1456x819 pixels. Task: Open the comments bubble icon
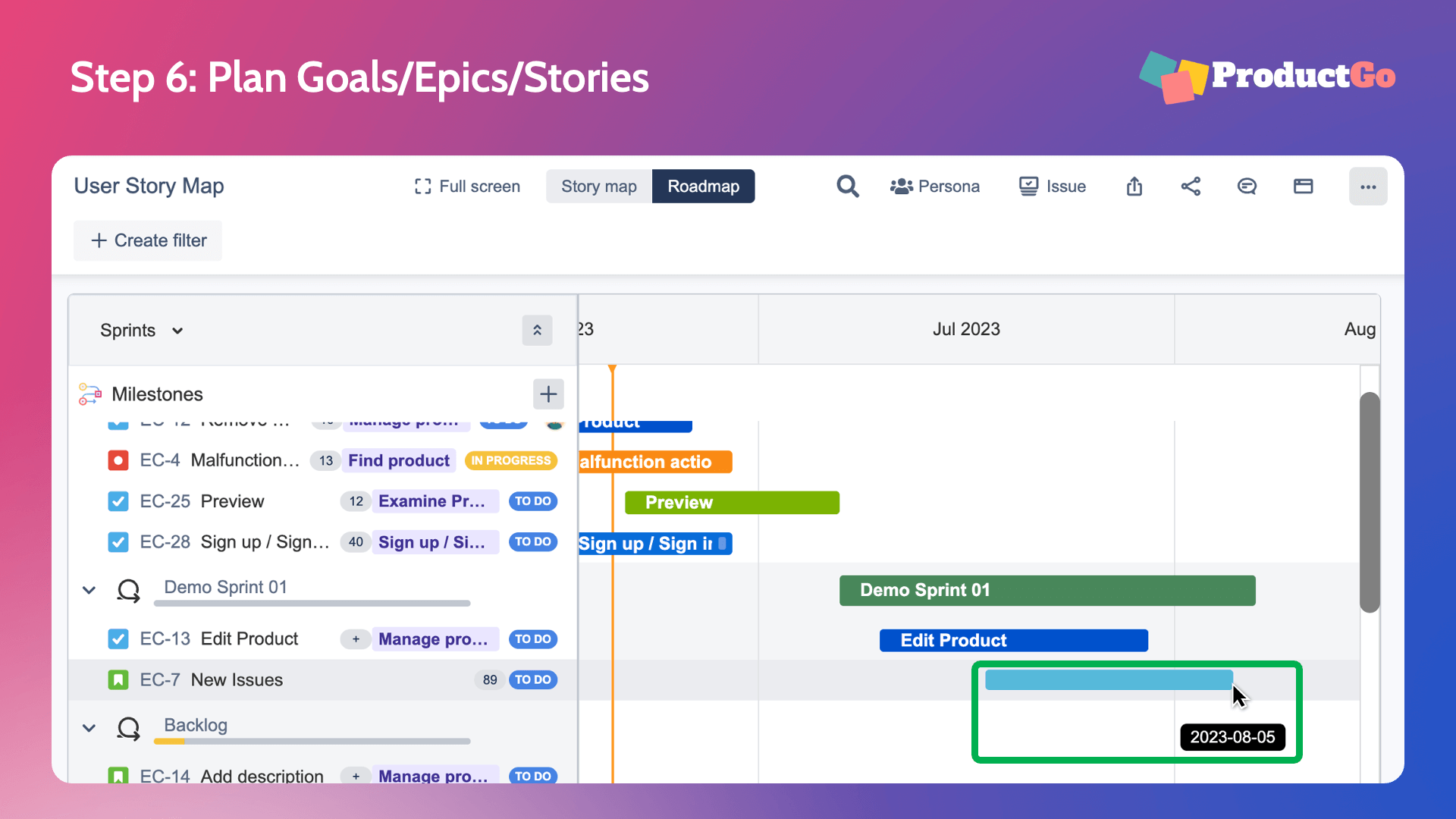pyautogui.click(x=1247, y=187)
